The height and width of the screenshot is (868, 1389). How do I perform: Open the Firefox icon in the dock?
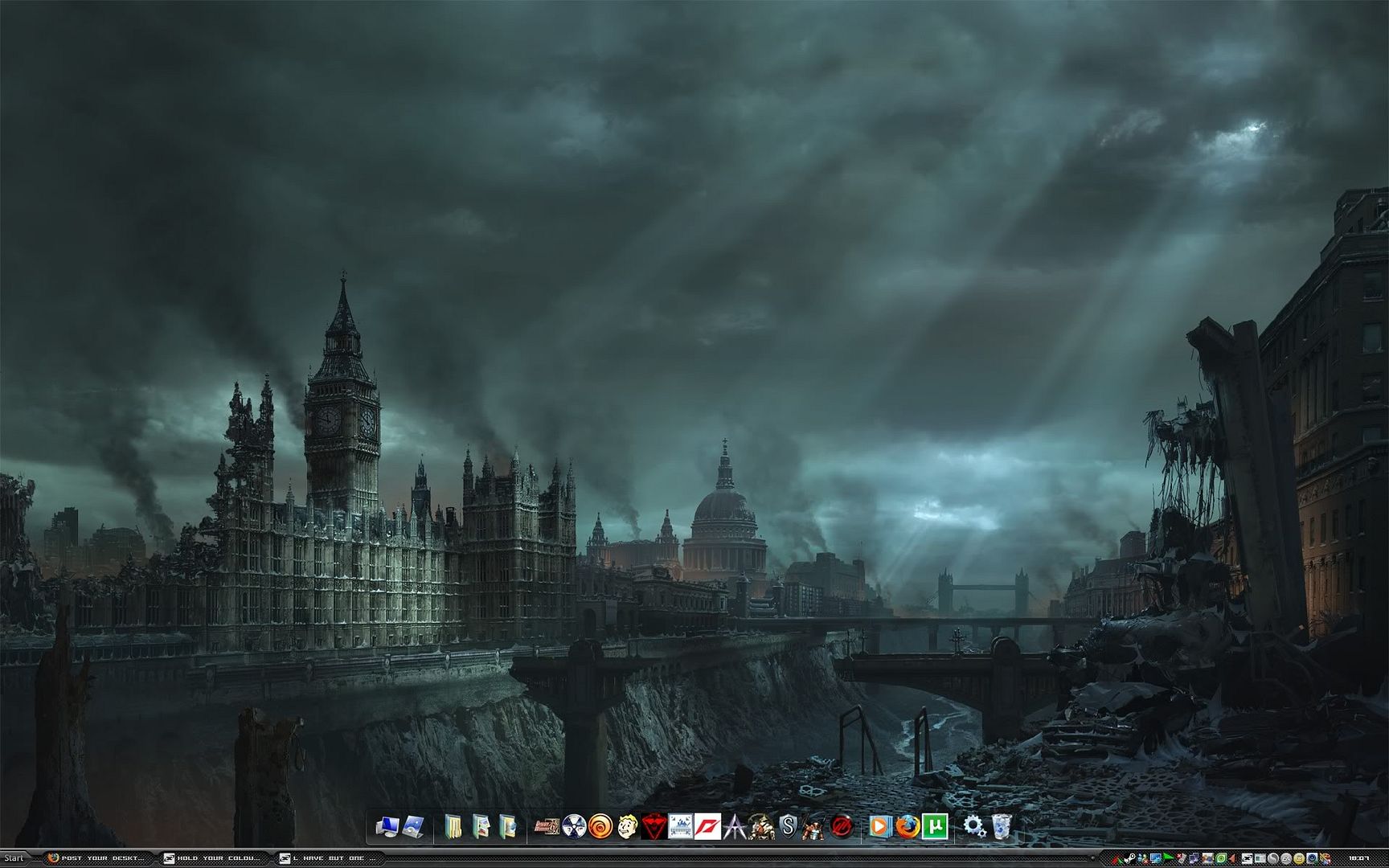907,826
